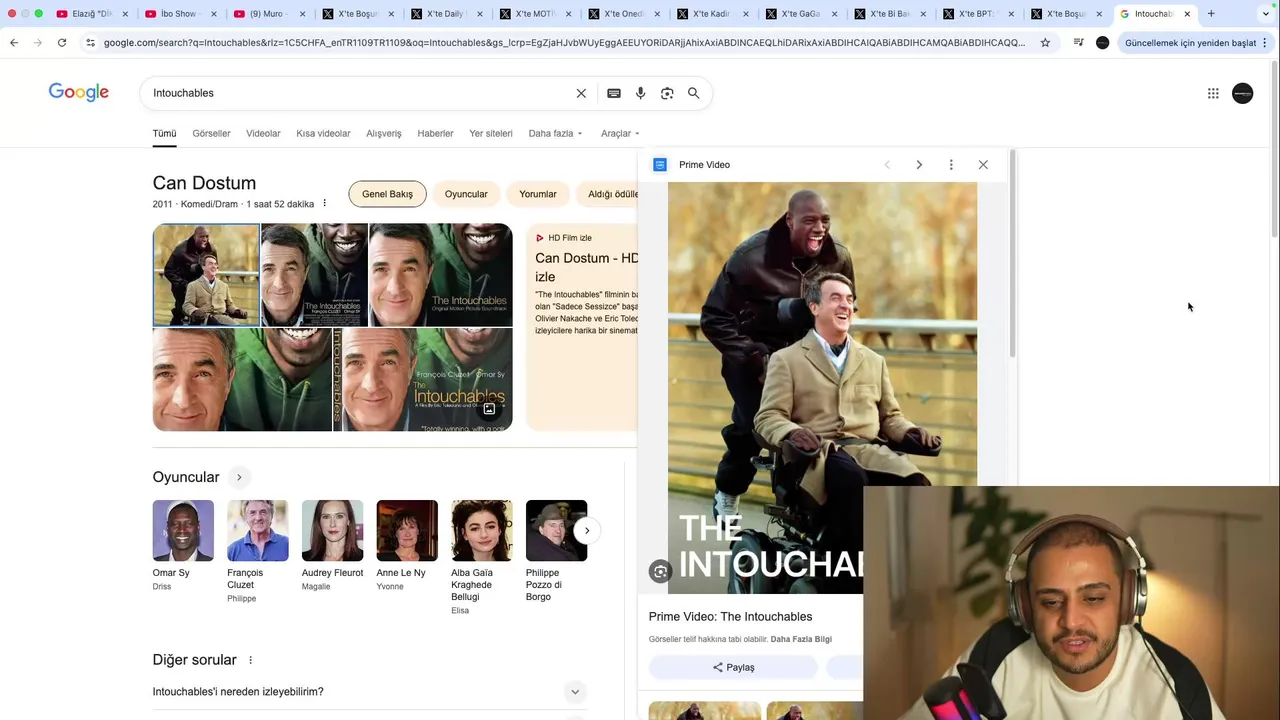Clear the search box with the X icon

pos(581,93)
